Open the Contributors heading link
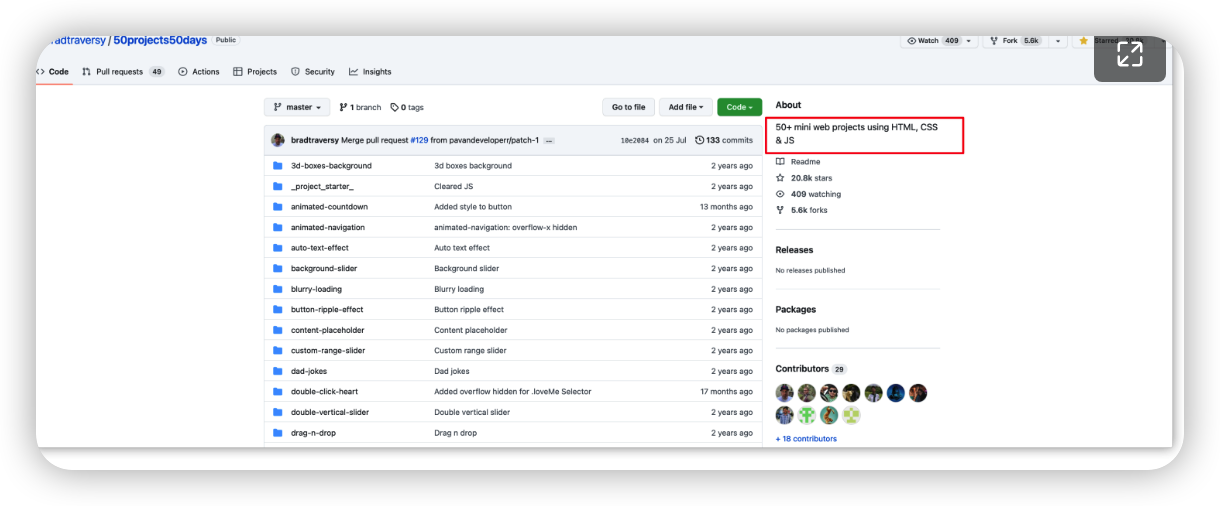The image size is (1220, 506). point(803,369)
